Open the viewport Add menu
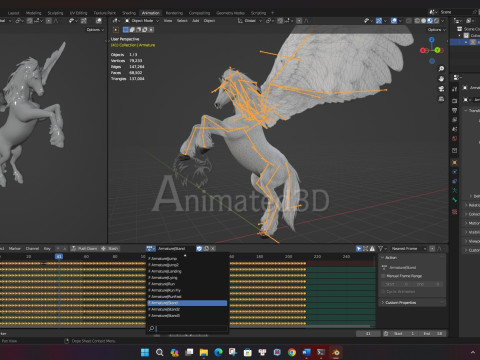This screenshot has height=360, width=480. tap(196, 21)
